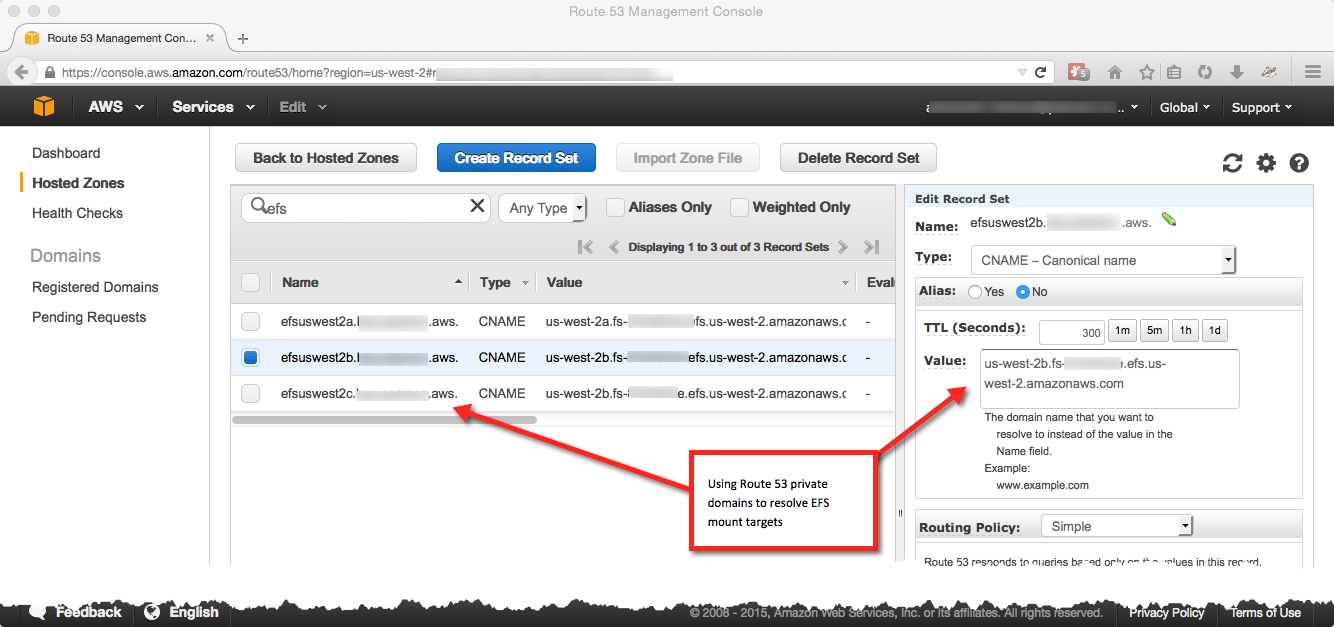Screen dimensions: 1334x627
Task: Click the horizontal scrollbar under records table
Action: click(x=385, y=420)
